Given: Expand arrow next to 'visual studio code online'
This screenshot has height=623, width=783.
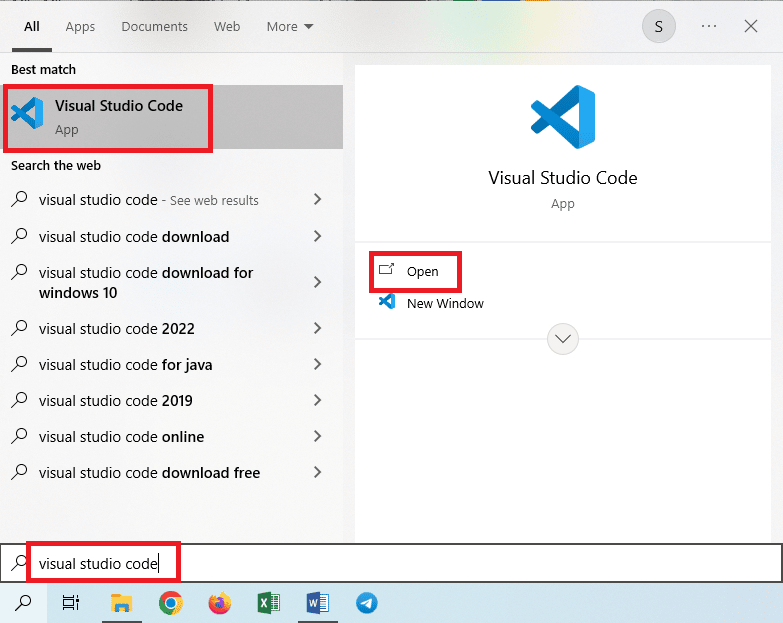Looking at the screenshot, I should point(317,436).
